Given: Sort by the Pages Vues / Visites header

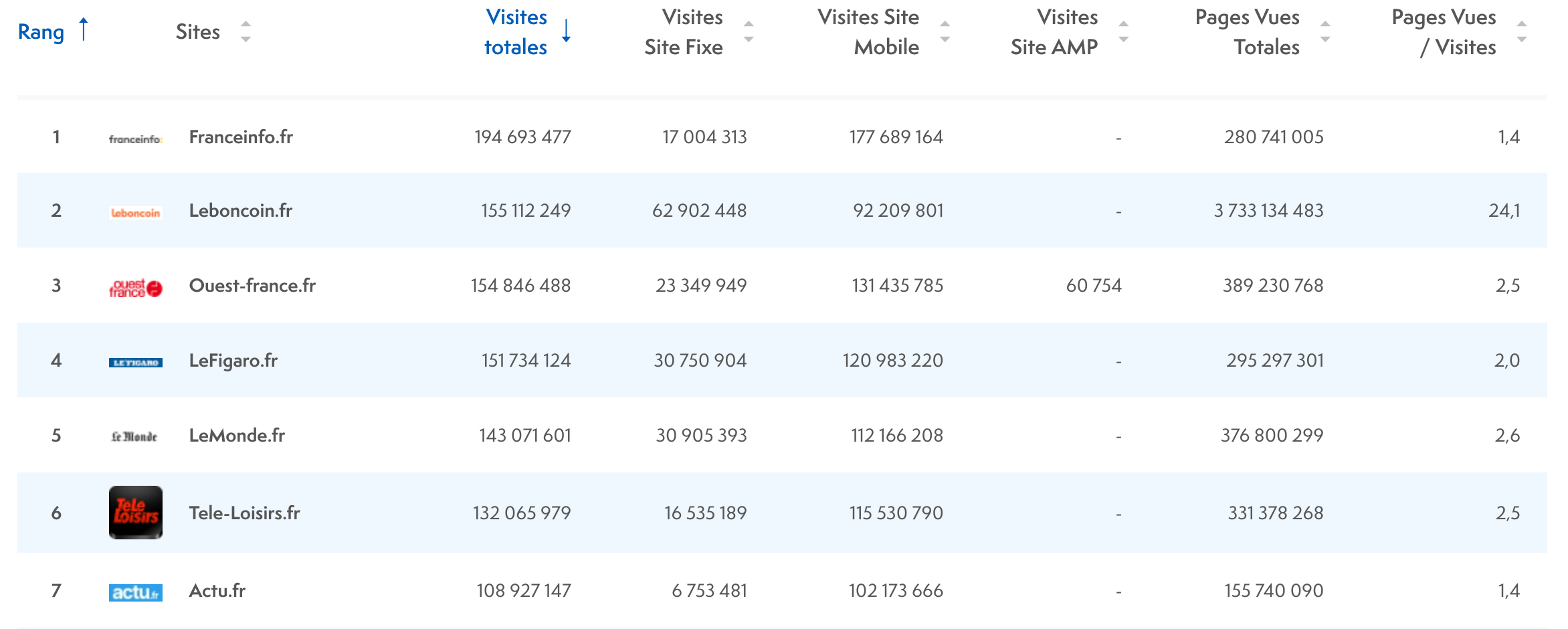Looking at the screenshot, I should click(1444, 31).
